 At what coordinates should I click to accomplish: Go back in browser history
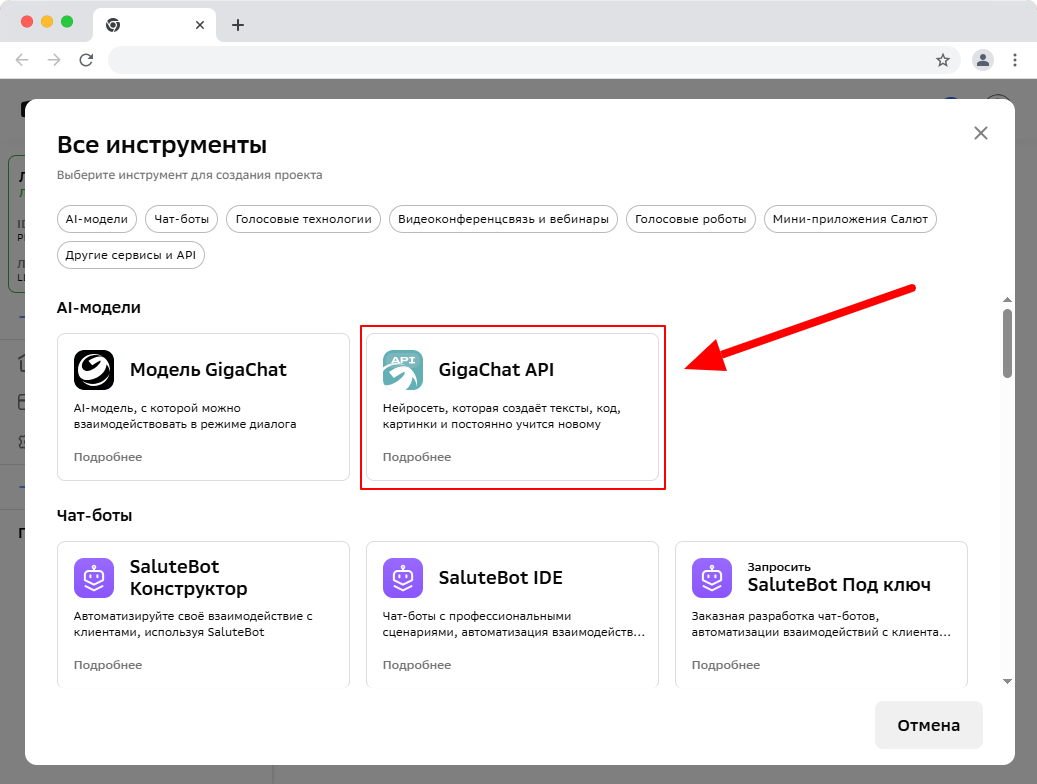(x=22, y=60)
